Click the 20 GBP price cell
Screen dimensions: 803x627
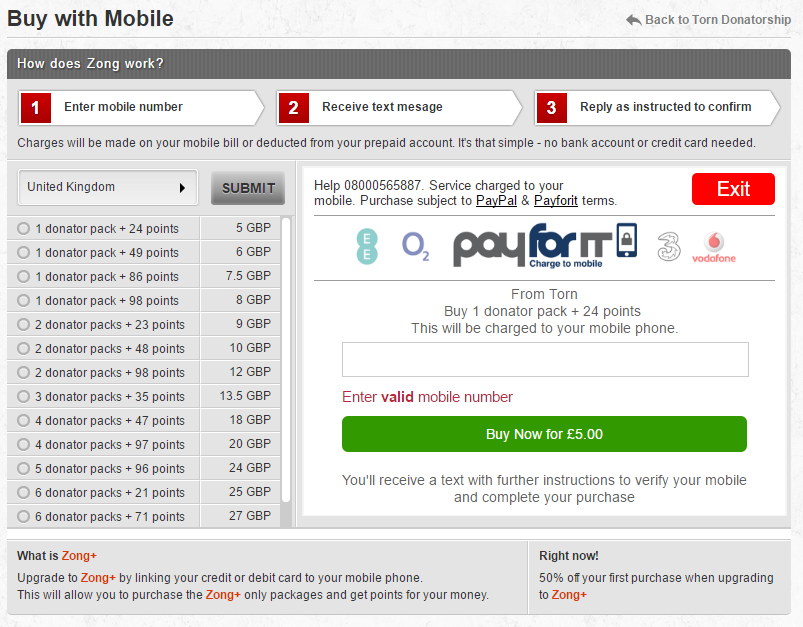240,444
